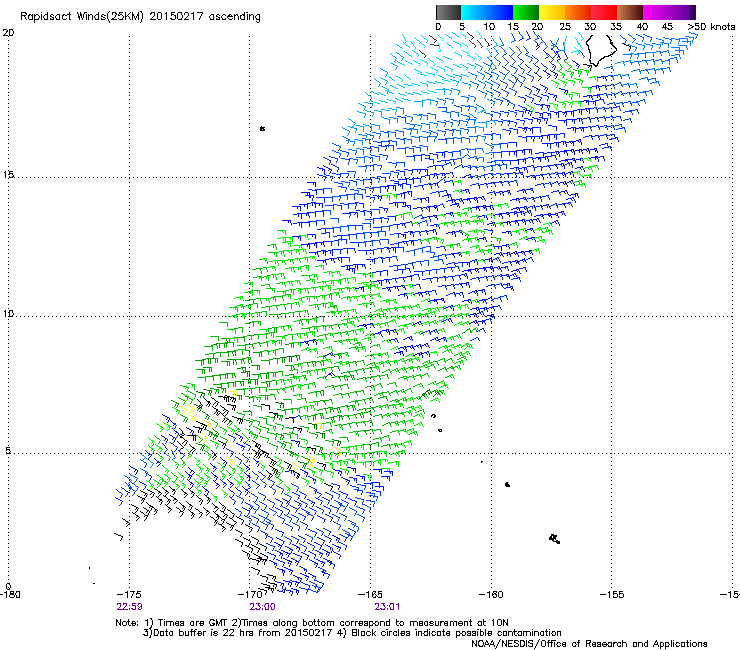Click the island dot near 4N, -159.5
Screen dimensions: 740x650
(507, 484)
